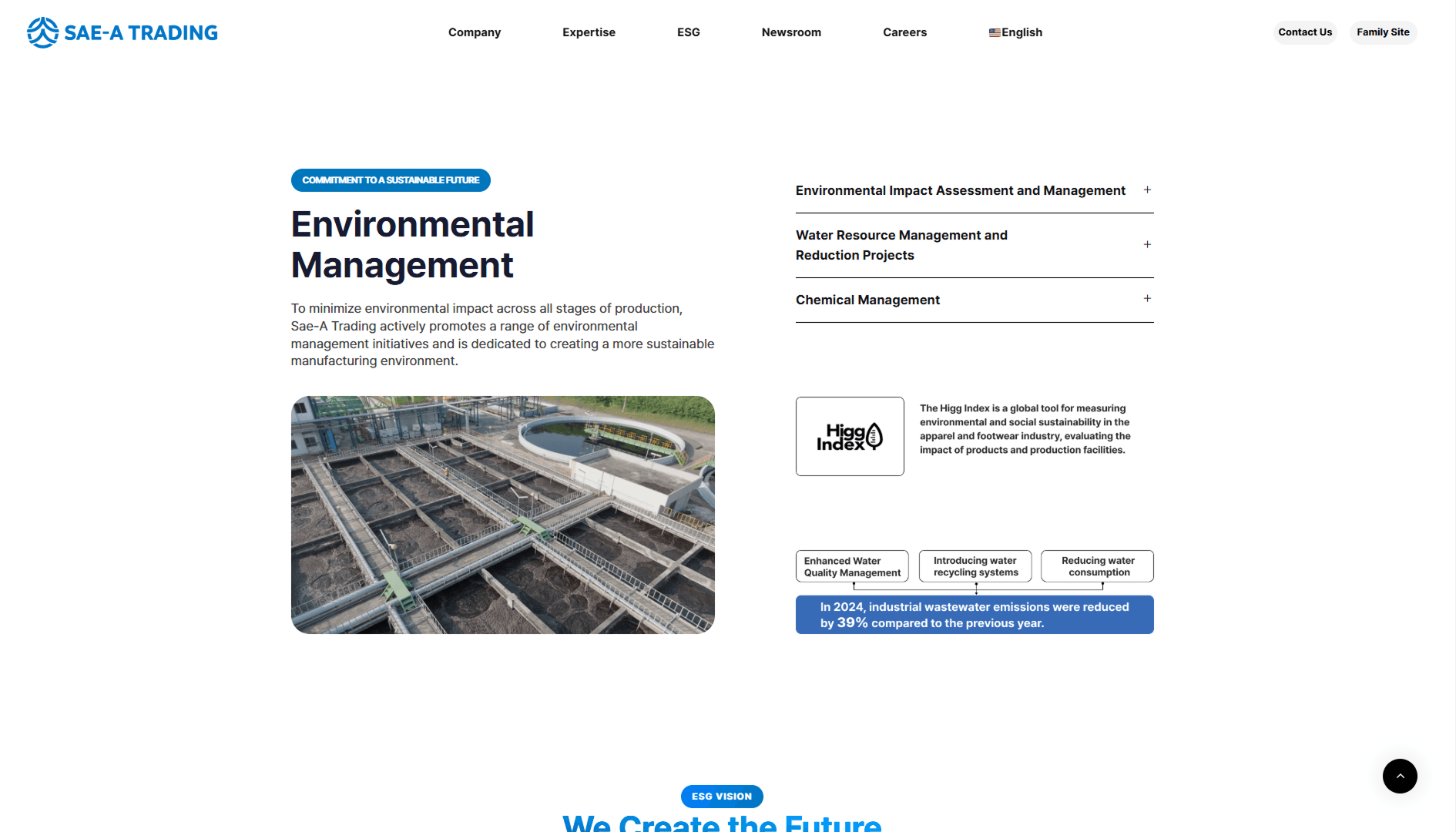The height and width of the screenshot is (832, 1456).
Task: Click the scroll-to-top arrow button
Action: click(1400, 776)
